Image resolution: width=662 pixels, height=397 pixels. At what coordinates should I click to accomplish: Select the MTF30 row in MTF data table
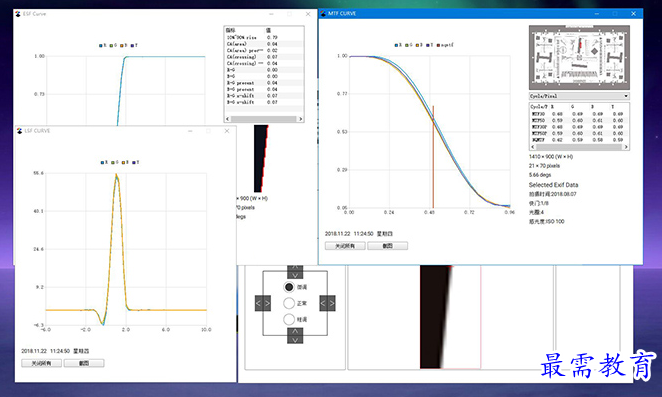pos(579,114)
